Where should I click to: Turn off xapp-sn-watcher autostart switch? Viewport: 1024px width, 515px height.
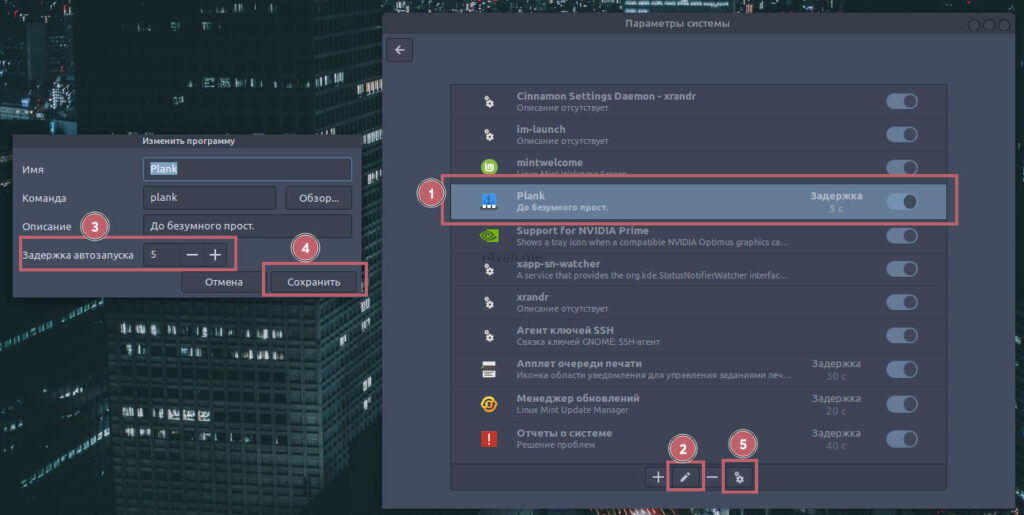901,269
